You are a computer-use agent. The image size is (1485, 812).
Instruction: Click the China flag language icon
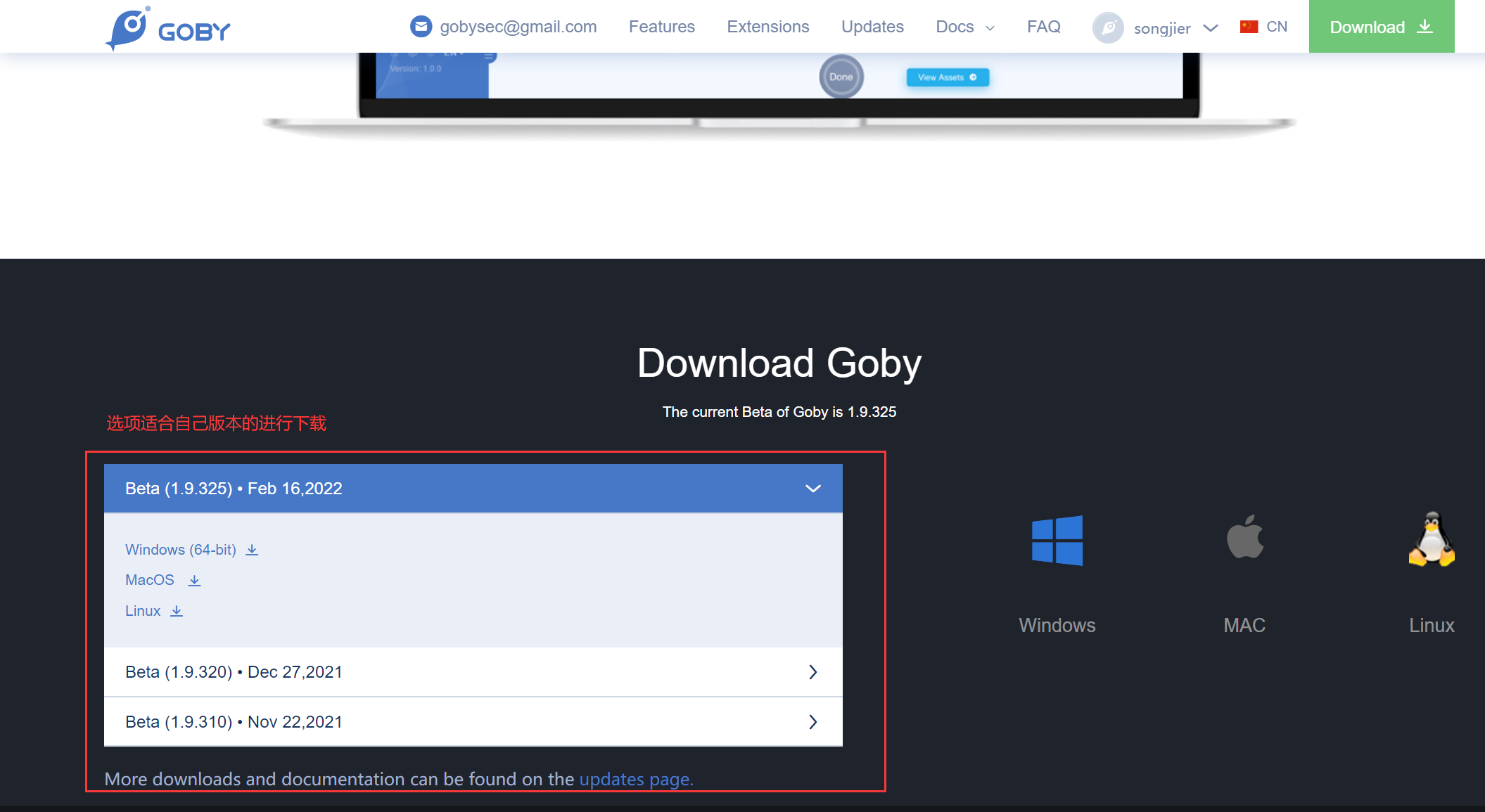pos(1249,27)
